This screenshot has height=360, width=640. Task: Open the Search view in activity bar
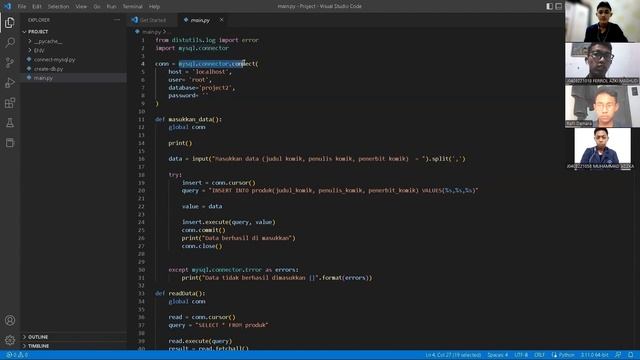click(10, 42)
